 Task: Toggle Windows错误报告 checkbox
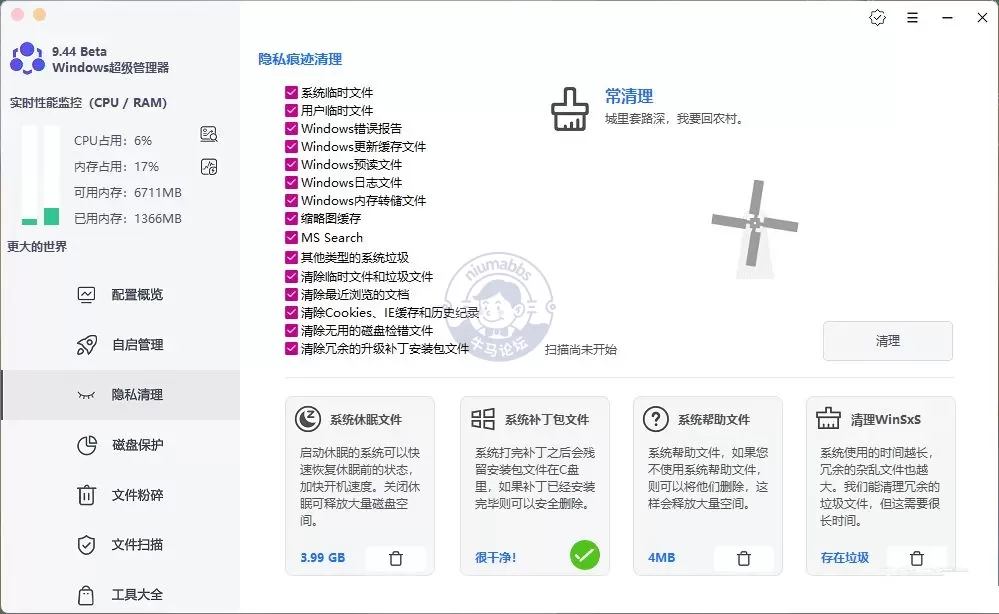(x=291, y=128)
